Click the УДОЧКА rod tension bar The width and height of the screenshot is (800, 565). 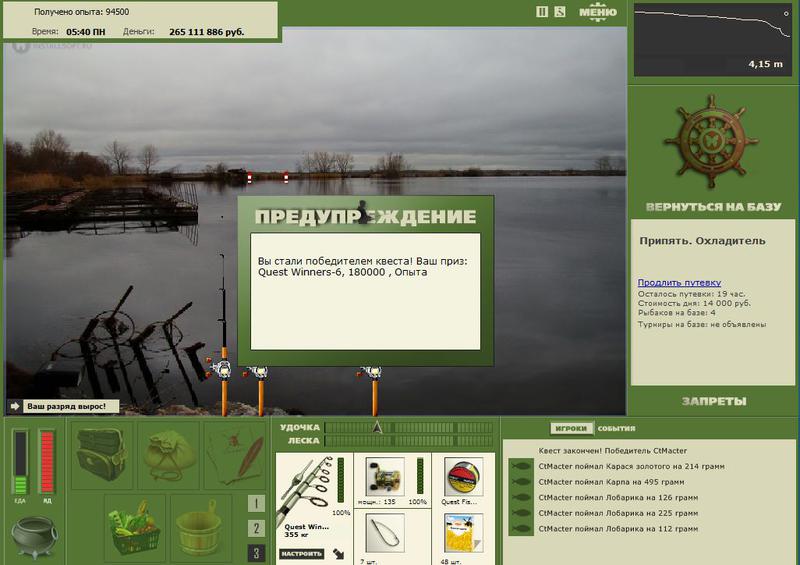[x=409, y=427]
